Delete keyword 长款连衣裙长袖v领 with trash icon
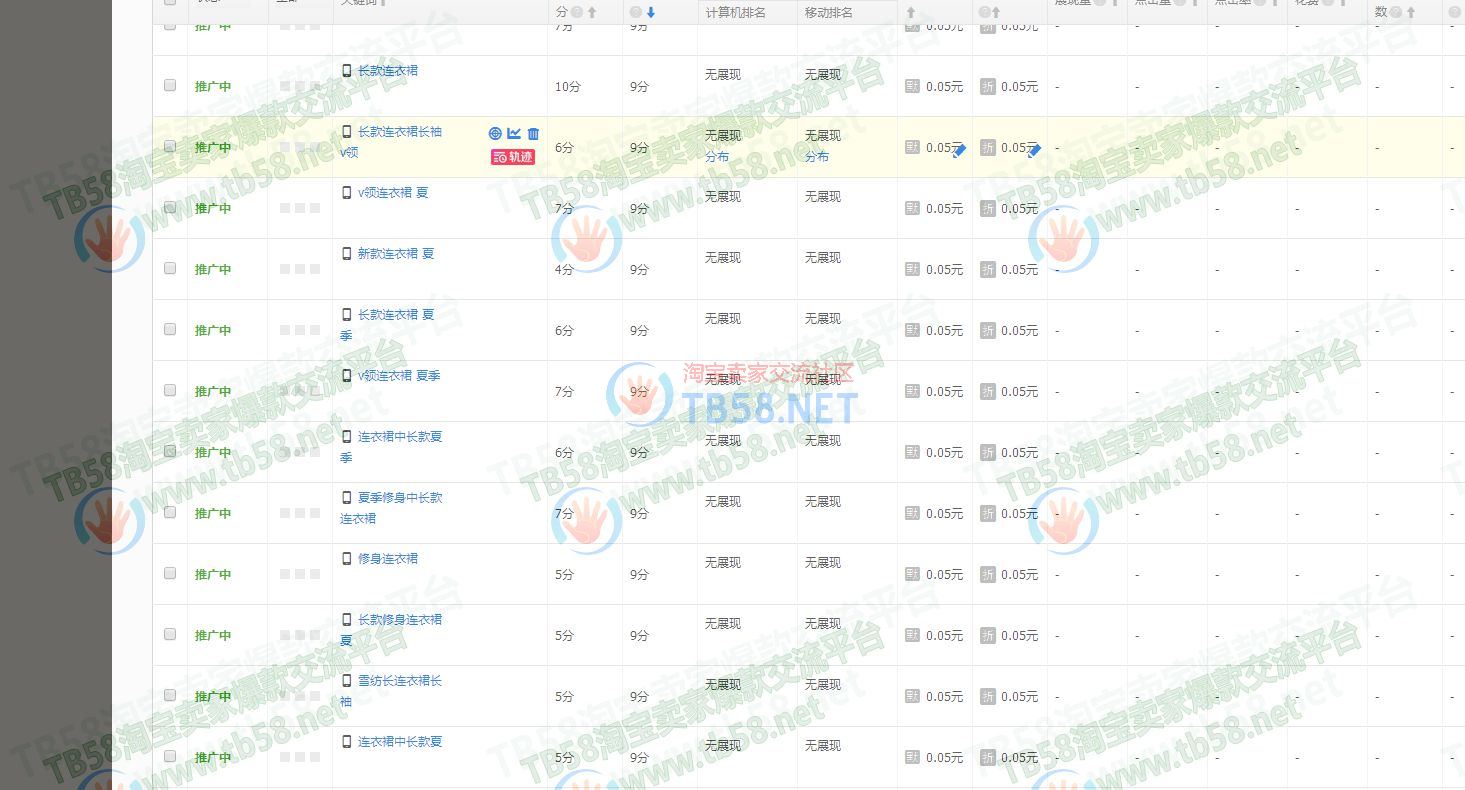The image size is (1465, 790). pyautogui.click(x=533, y=134)
